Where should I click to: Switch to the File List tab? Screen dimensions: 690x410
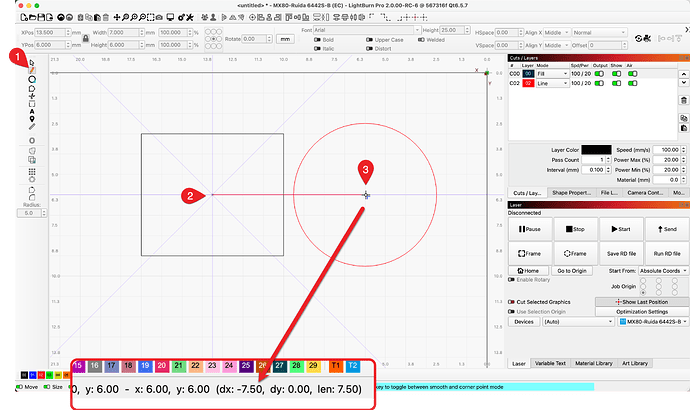point(609,193)
